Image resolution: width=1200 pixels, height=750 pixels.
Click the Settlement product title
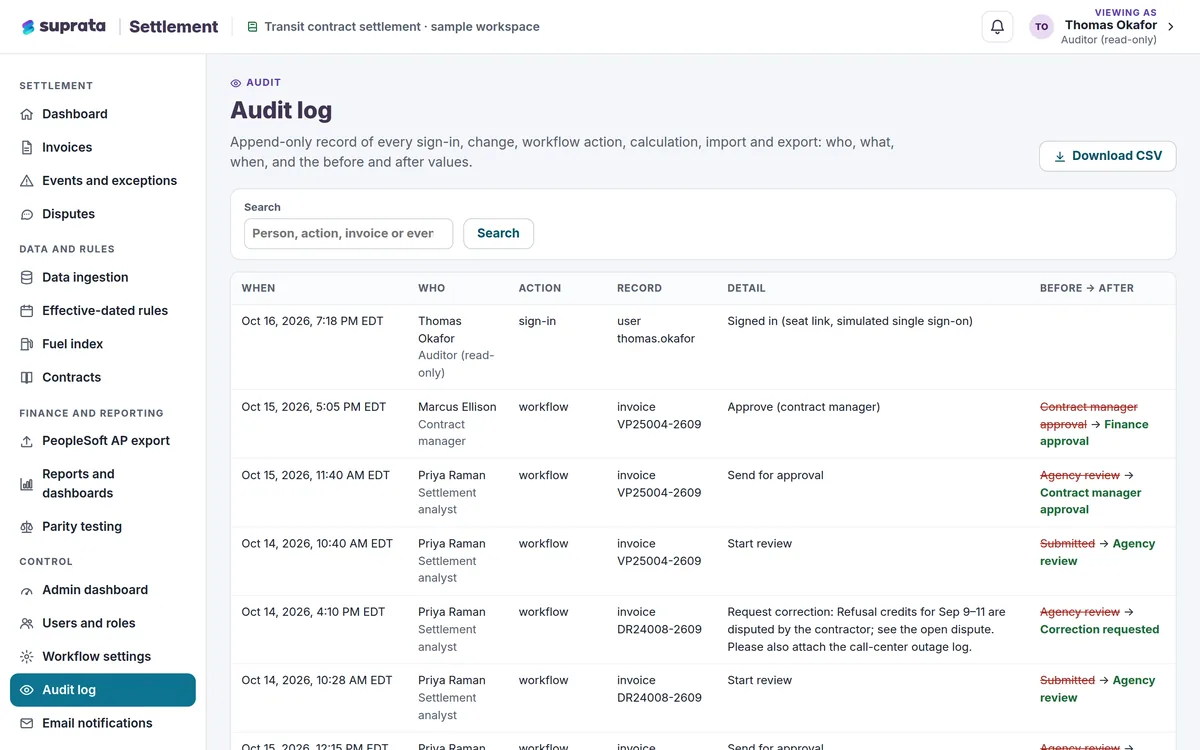click(x=174, y=27)
